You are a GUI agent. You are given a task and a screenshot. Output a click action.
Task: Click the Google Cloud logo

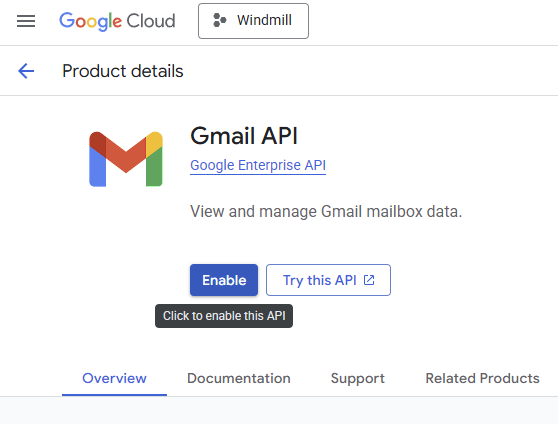coord(117,21)
